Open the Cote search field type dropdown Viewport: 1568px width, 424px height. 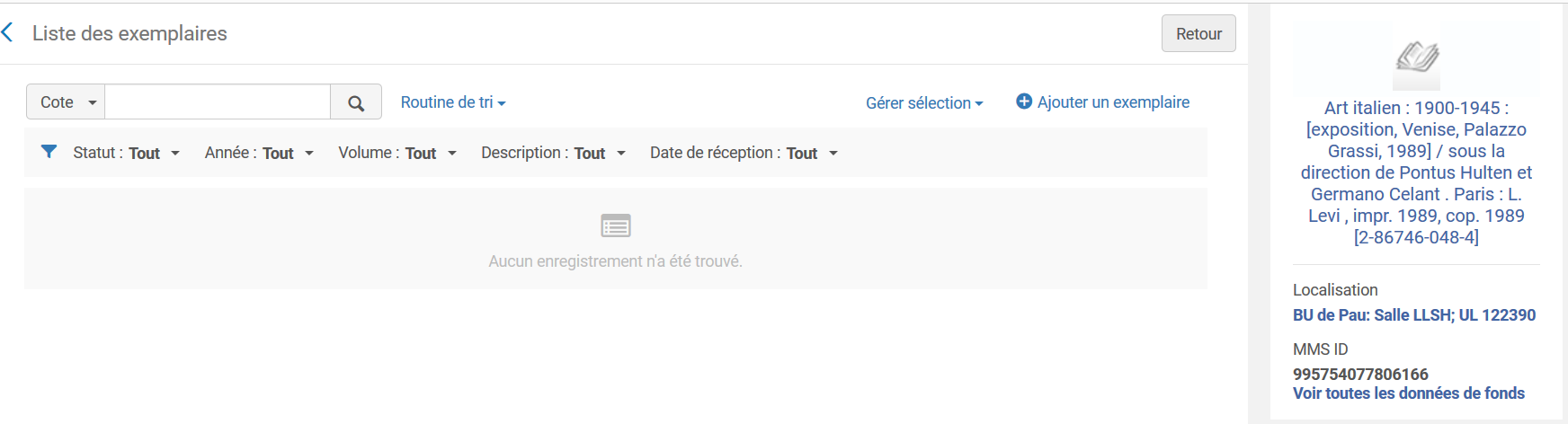pyautogui.click(x=67, y=102)
